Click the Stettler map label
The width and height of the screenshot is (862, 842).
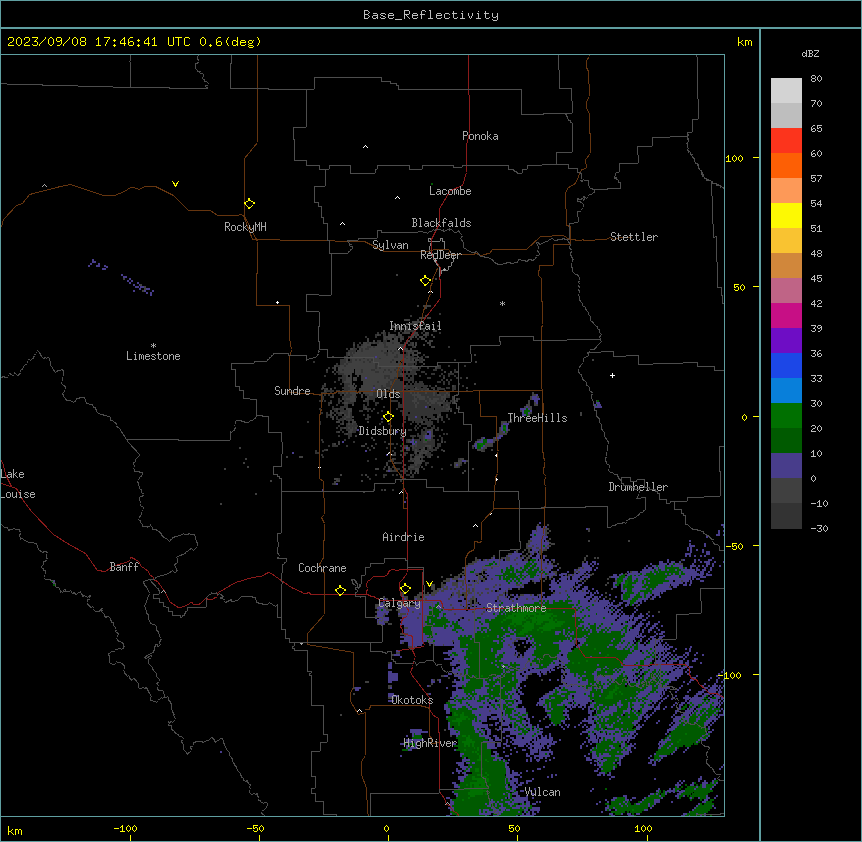[x=634, y=237]
